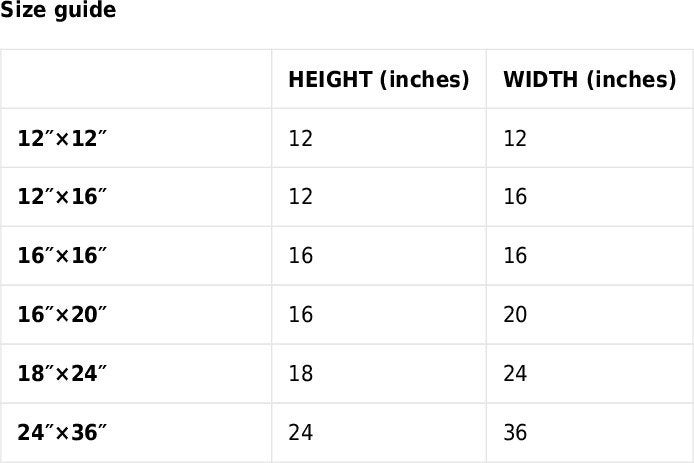This screenshot has width=694, height=463.
Task: Select the WIDTH (inches) column header
Action: [x=590, y=79]
